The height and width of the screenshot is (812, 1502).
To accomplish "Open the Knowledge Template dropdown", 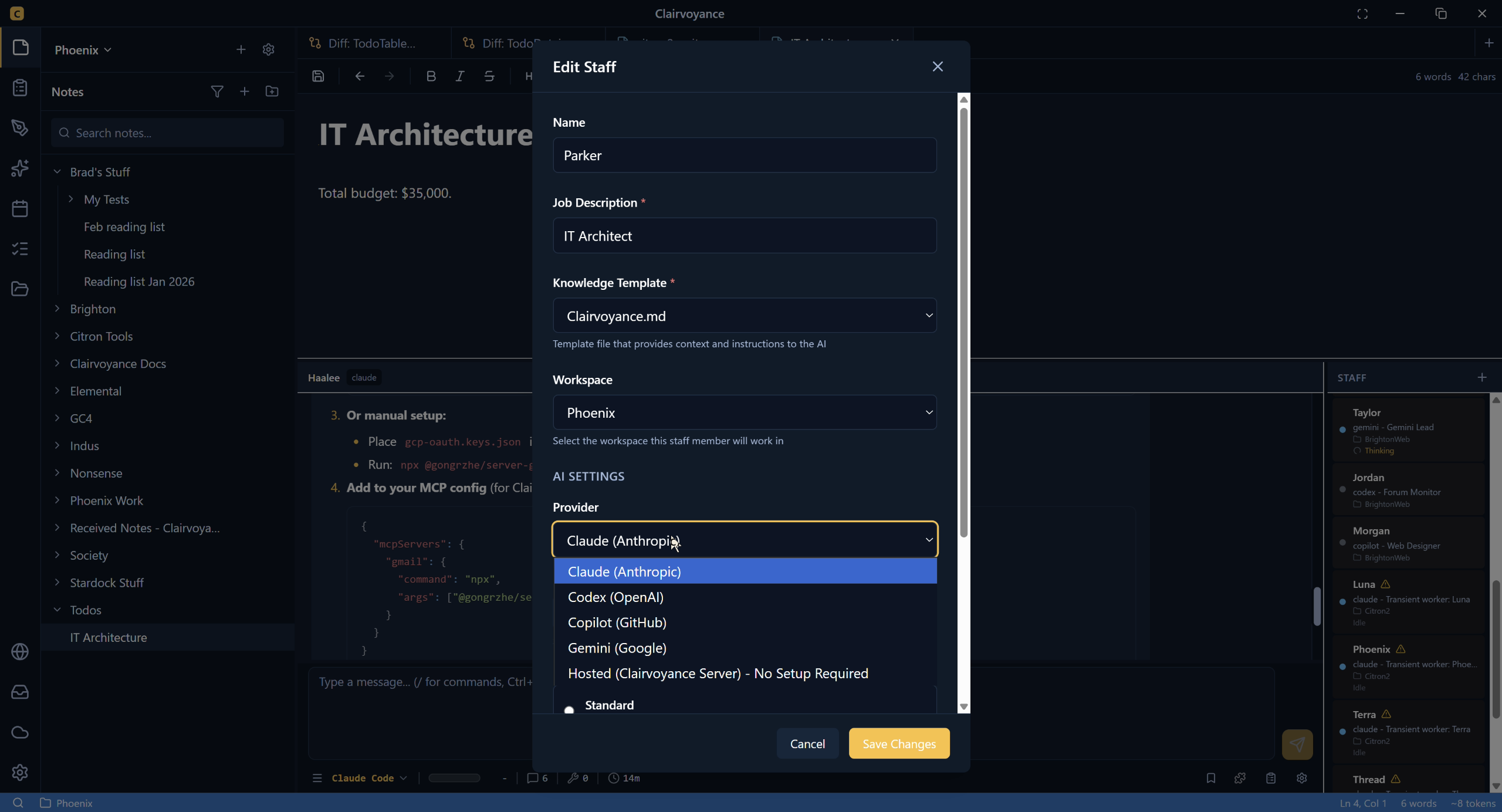I will [x=744, y=316].
